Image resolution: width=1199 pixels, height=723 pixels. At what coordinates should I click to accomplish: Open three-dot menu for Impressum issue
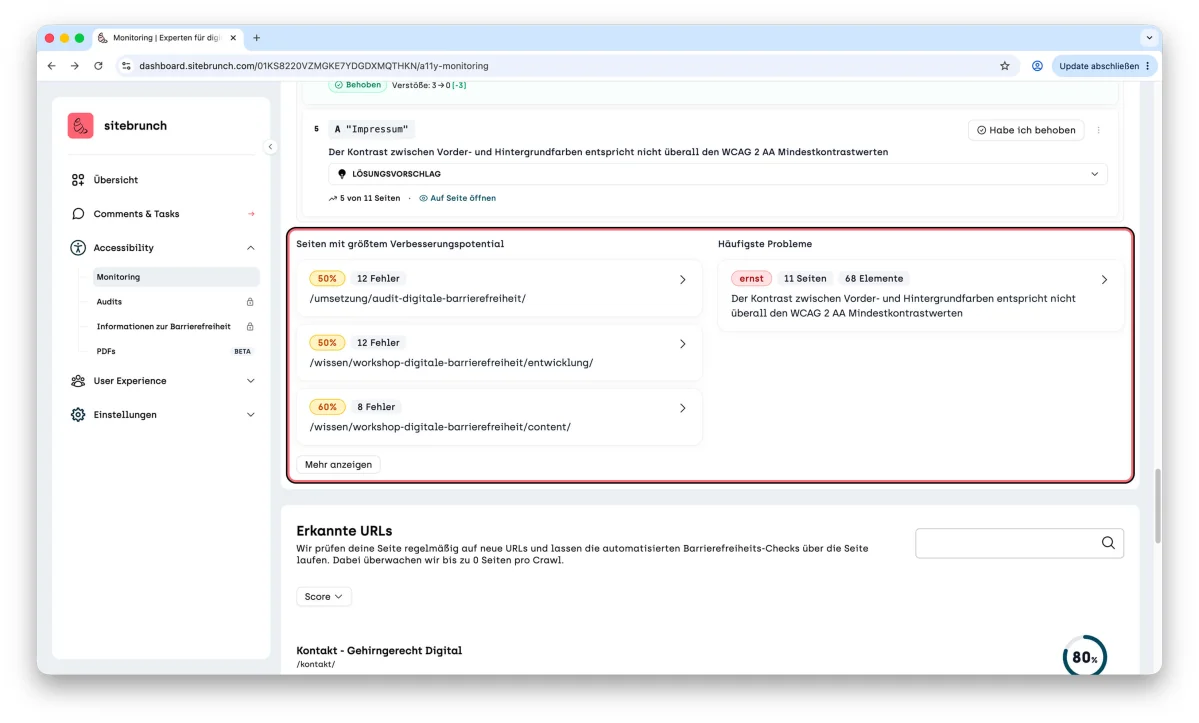click(1099, 130)
